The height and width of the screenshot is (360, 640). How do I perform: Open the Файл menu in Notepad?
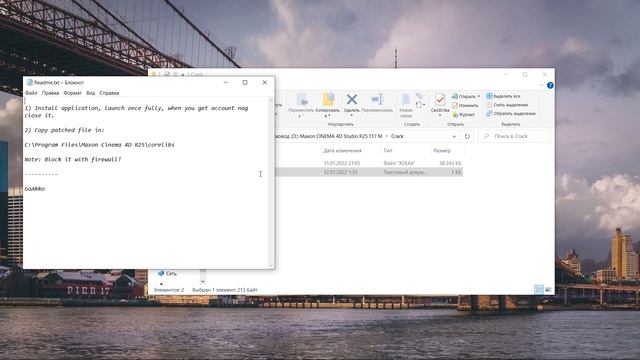pos(31,93)
